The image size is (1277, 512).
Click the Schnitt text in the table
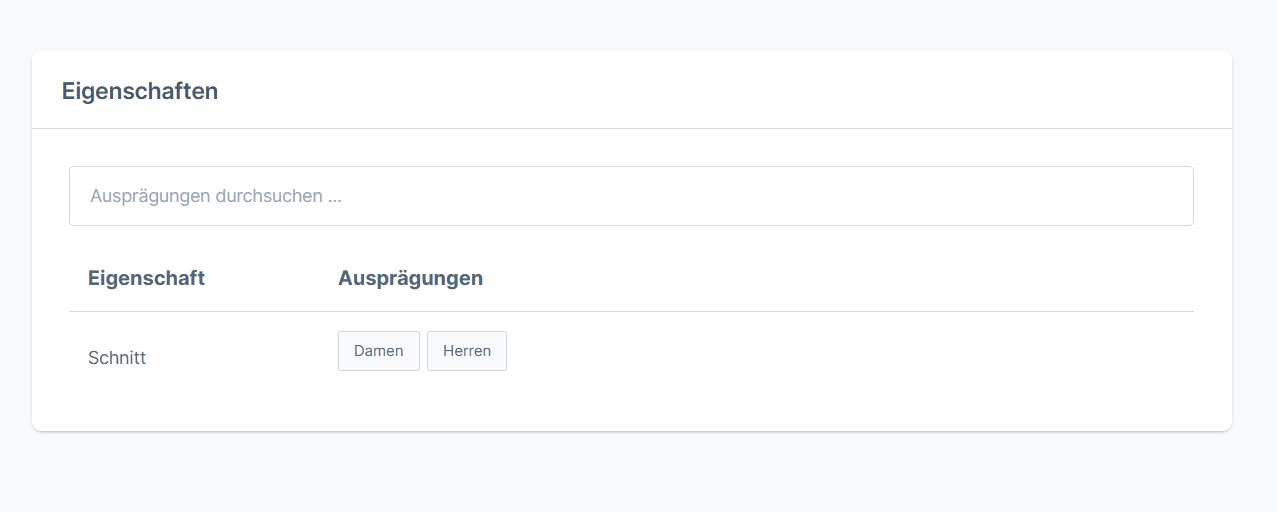pyautogui.click(x=117, y=357)
